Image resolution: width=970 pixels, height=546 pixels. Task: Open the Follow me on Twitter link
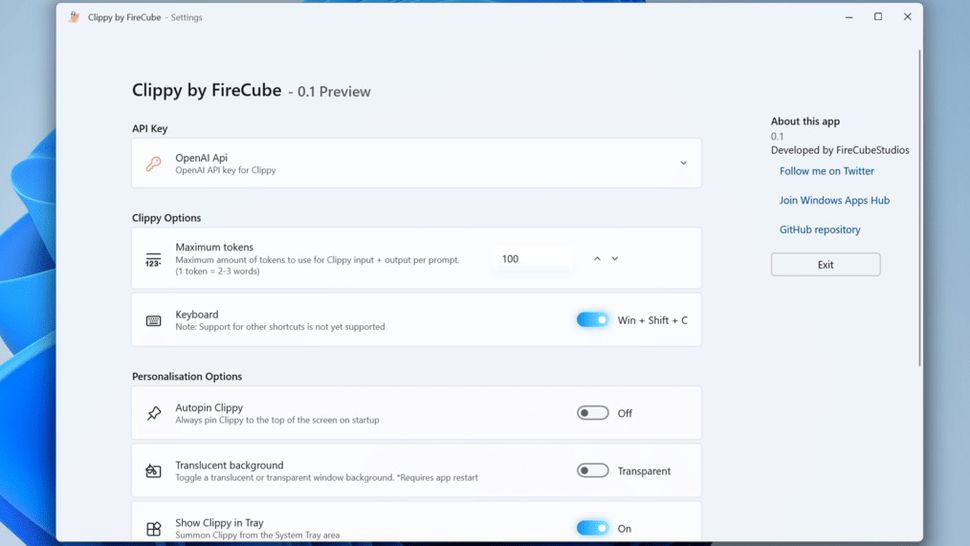(826, 171)
